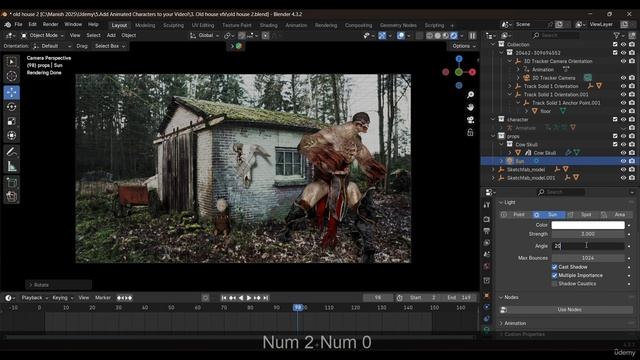
Task: Set light type to Spot
Action: 582,215
